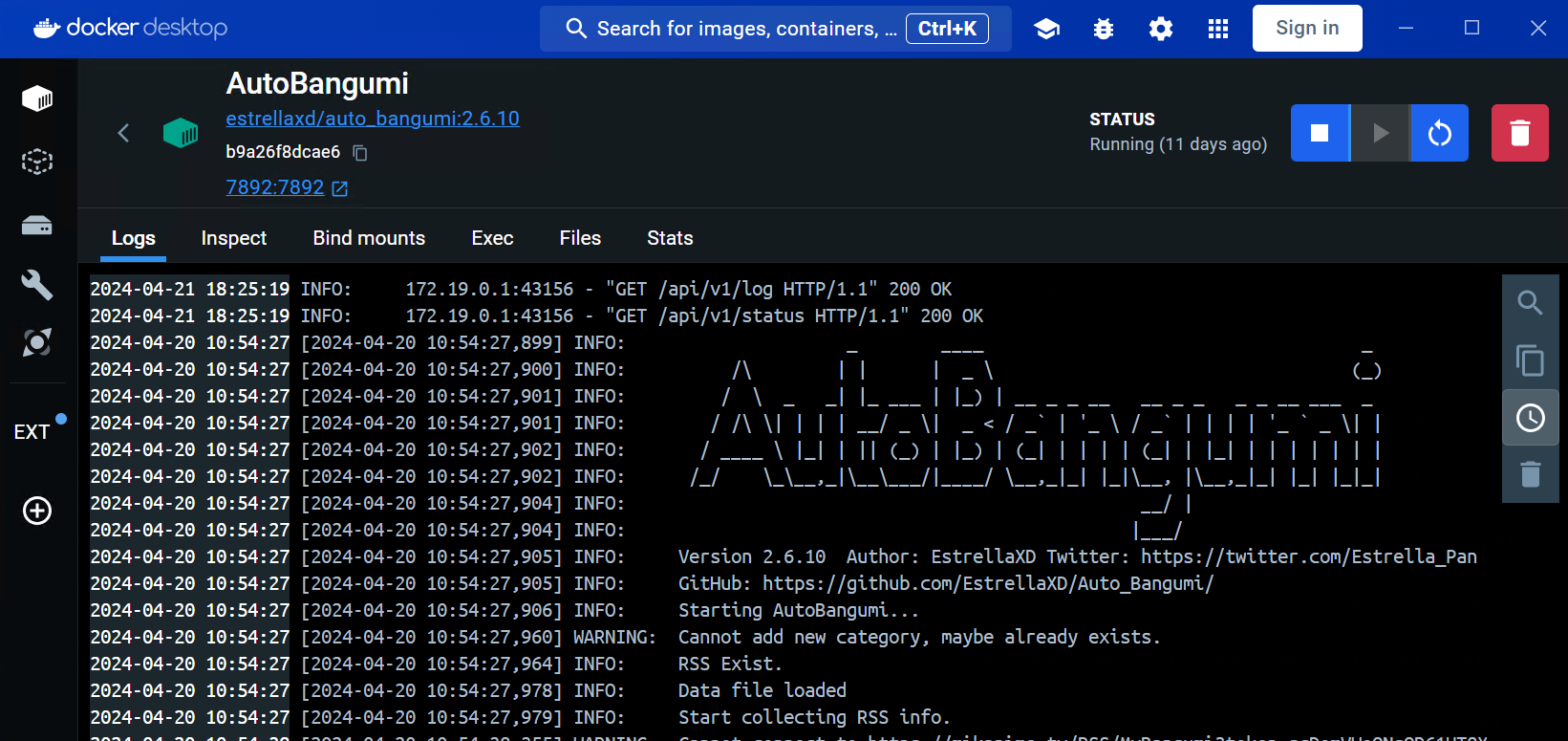The width and height of the screenshot is (1568, 741).
Task: Add an extension with plus icon
Action: (37, 511)
